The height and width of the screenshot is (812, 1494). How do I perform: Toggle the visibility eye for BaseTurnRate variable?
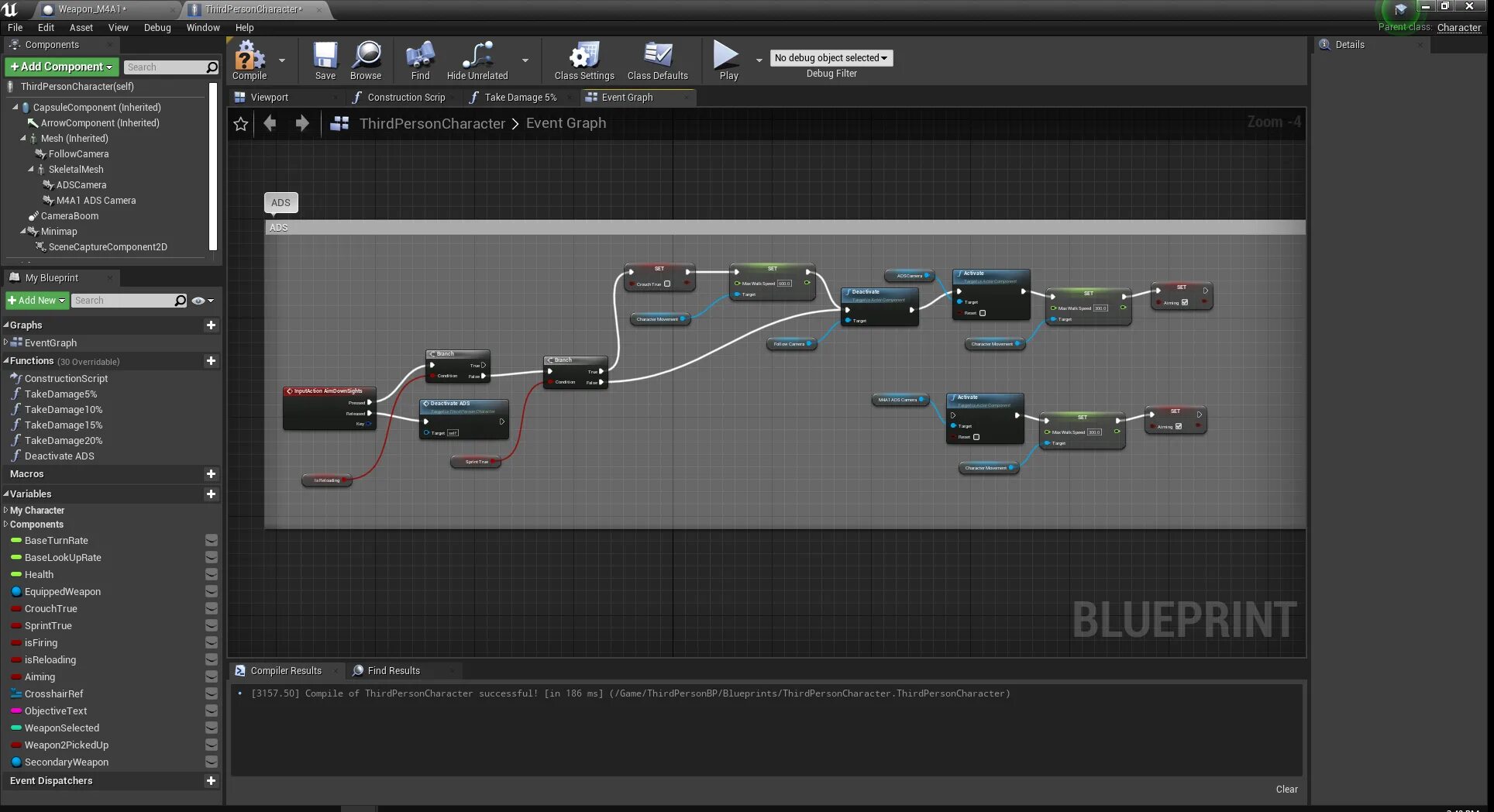(x=211, y=541)
